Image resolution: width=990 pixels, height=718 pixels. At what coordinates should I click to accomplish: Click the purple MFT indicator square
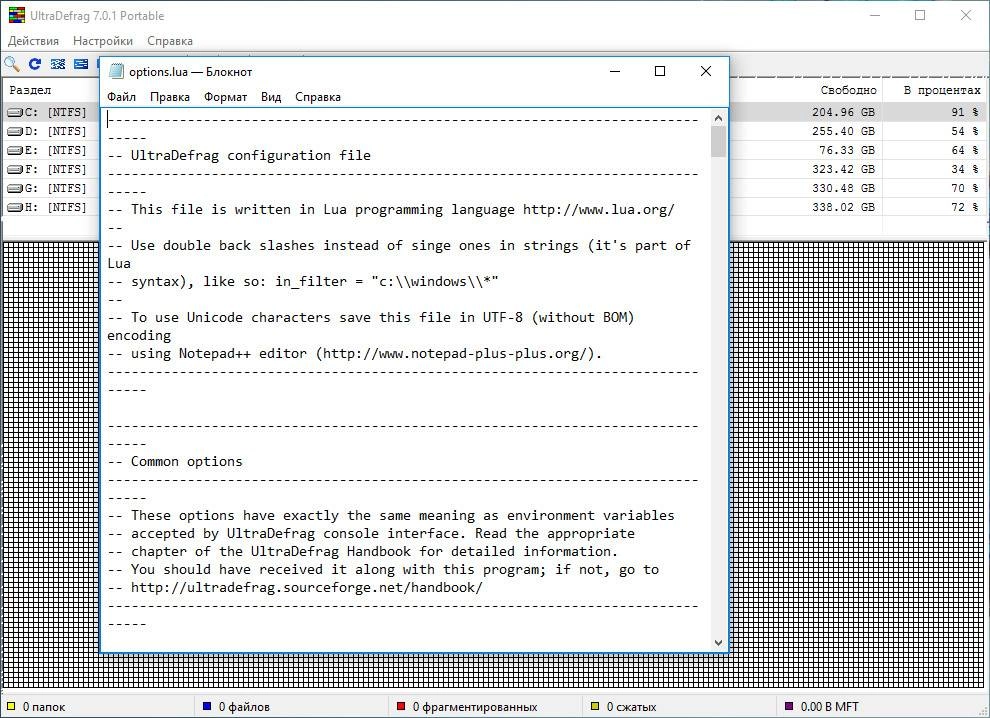tap(789, 707)
